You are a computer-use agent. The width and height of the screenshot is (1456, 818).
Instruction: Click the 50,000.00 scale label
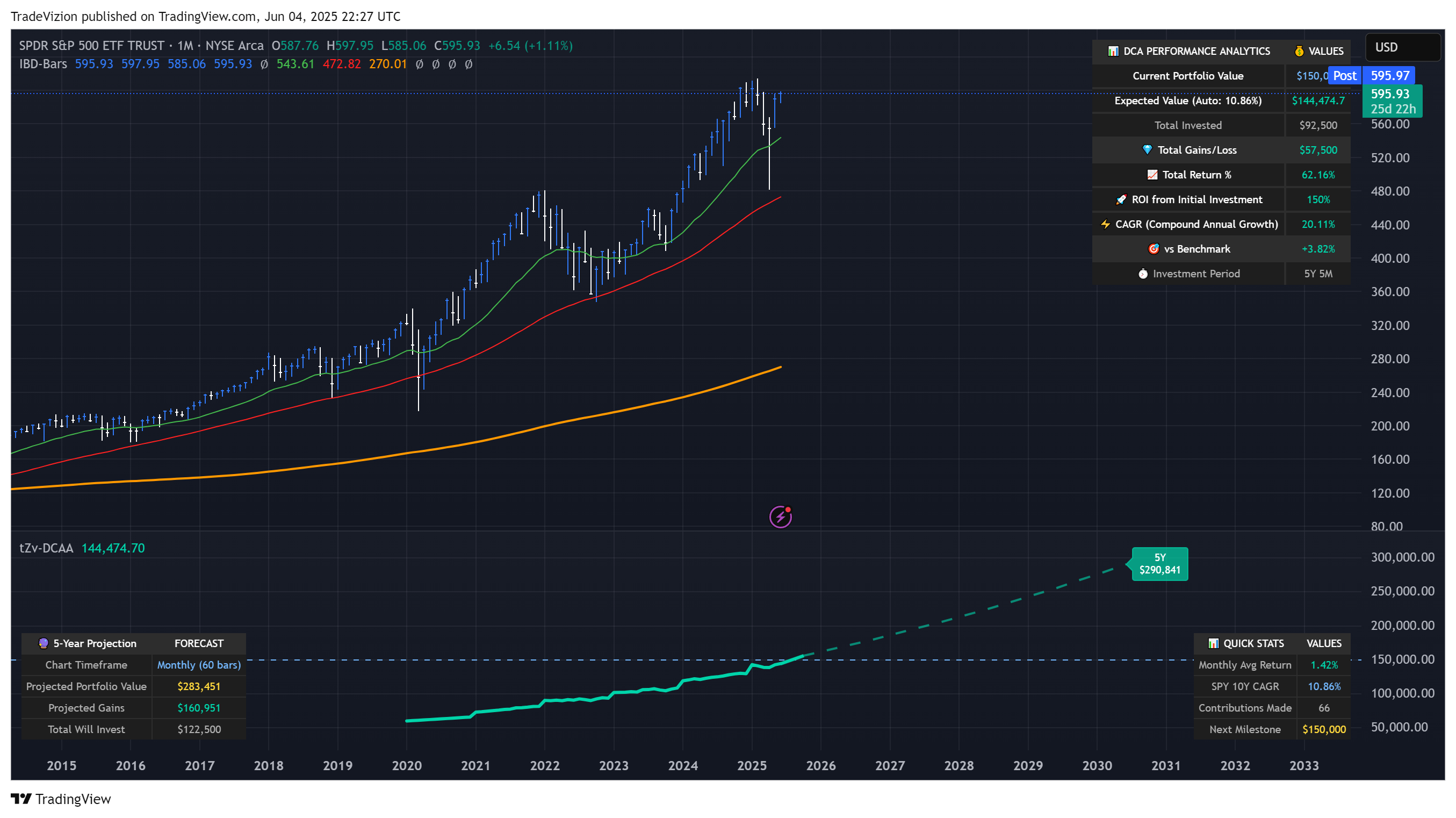tap(1399, 727)
